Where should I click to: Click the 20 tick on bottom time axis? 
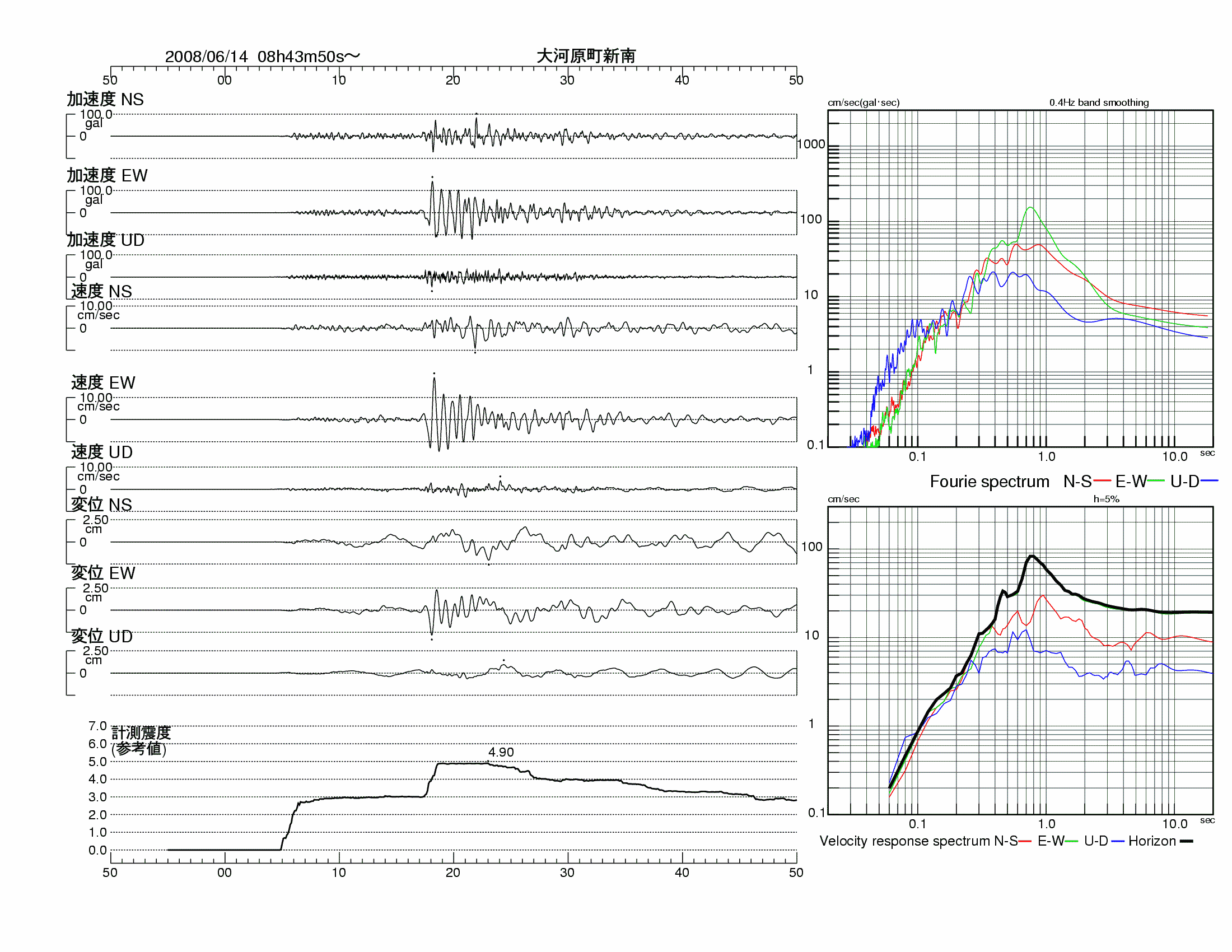click(x=453, y=872)
